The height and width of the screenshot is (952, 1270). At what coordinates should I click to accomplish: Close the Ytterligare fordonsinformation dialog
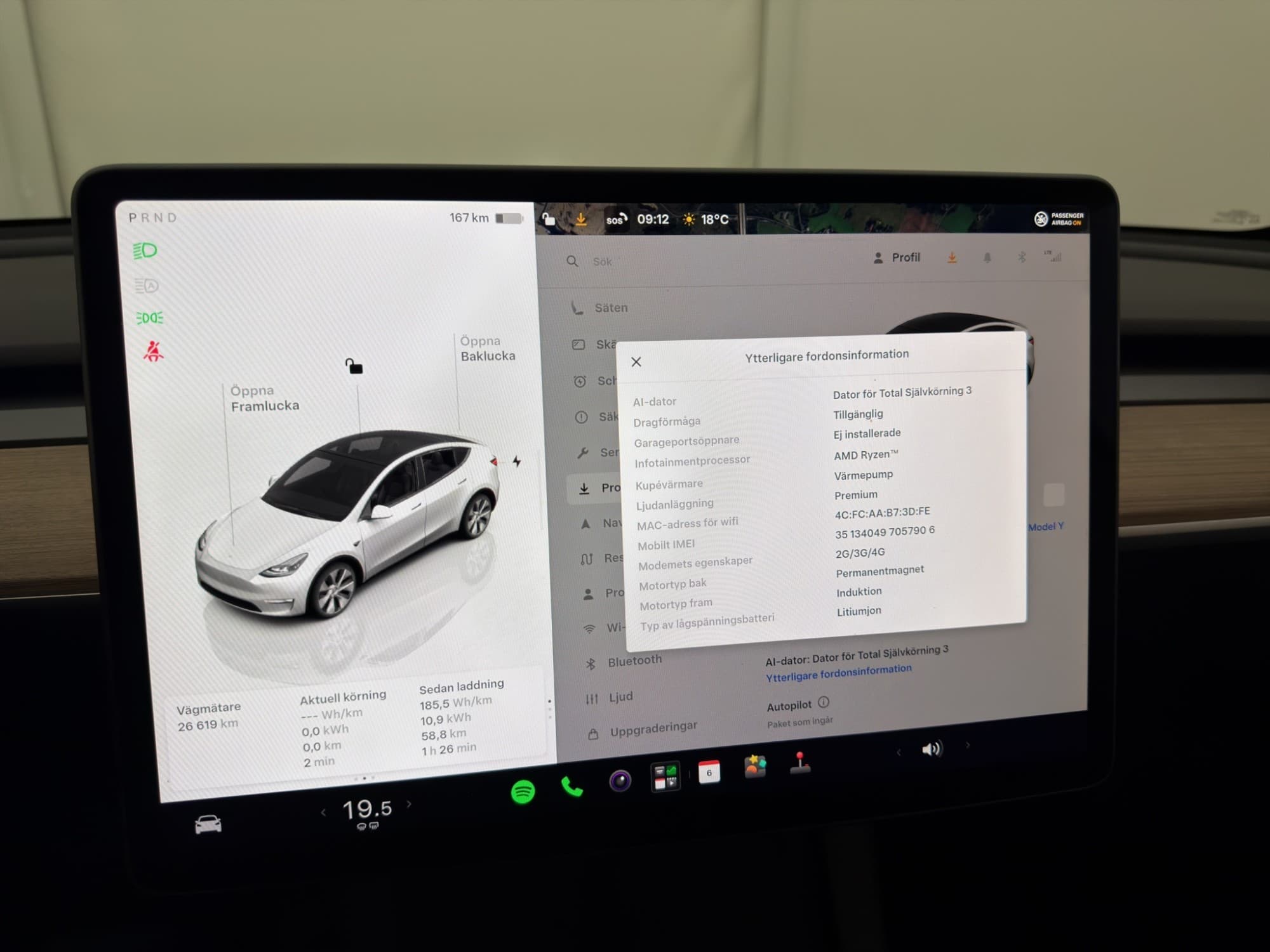point(636,362)
